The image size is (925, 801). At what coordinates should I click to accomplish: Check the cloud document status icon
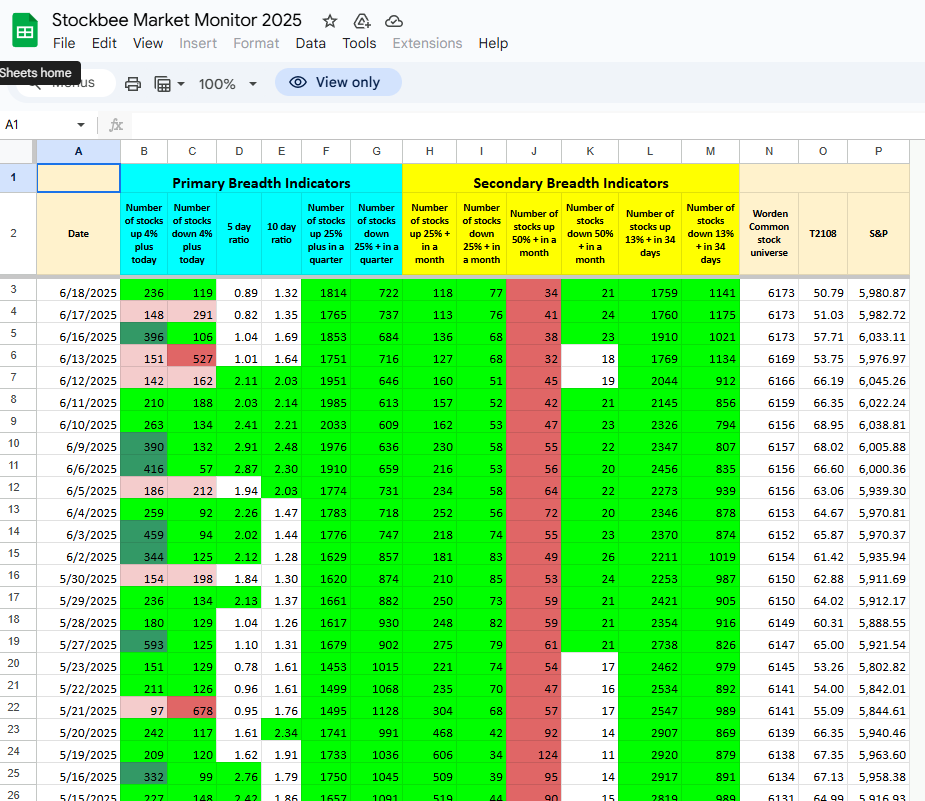(x=393, y=22)
